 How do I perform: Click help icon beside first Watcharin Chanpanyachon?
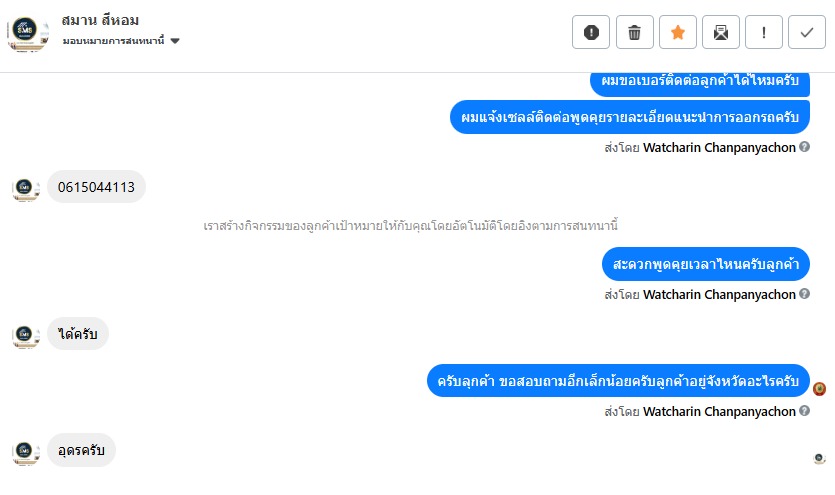click(805, 147)
